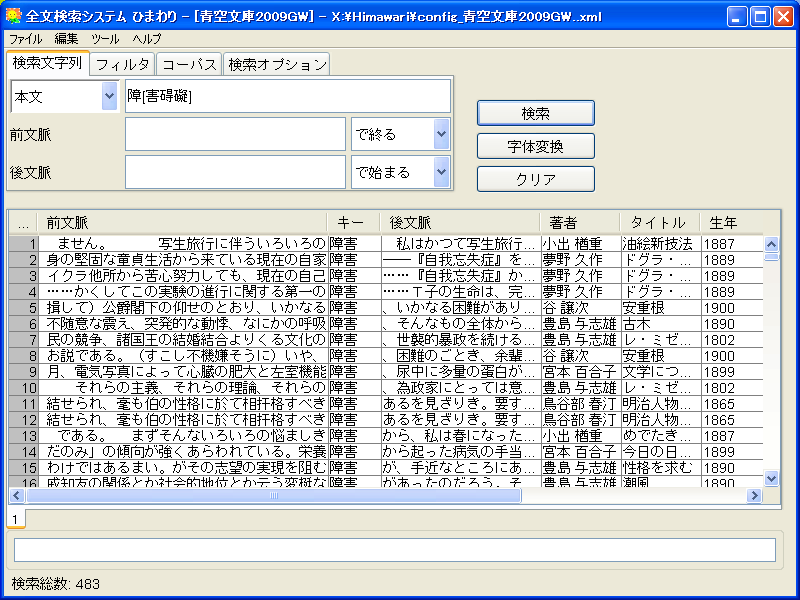Click the Himawari app icon in title bar
Image resolution: width=800 pixels, height=600 pixels.
pos(13,16)
